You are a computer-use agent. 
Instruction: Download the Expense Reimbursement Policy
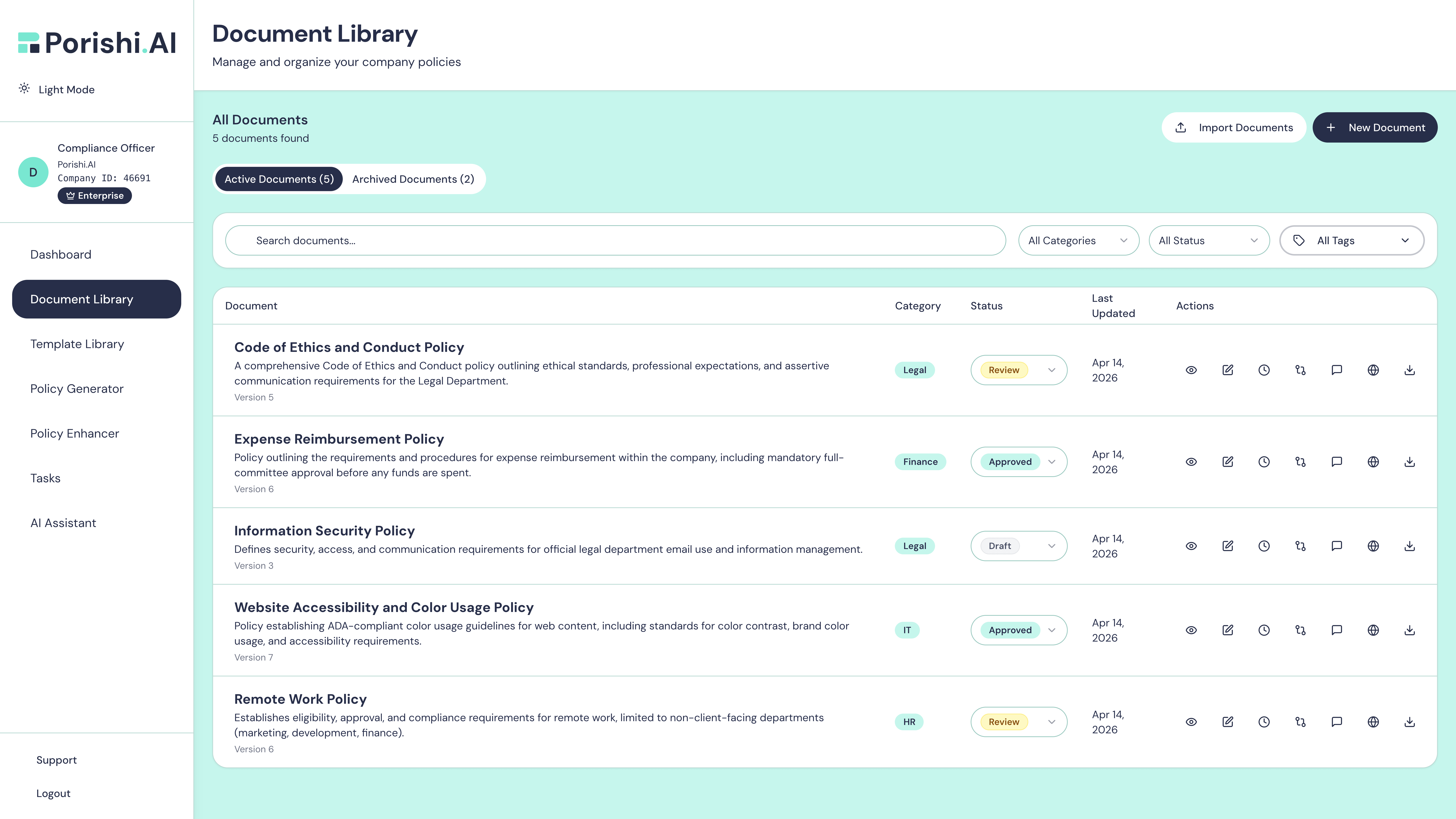[1410, 462]
